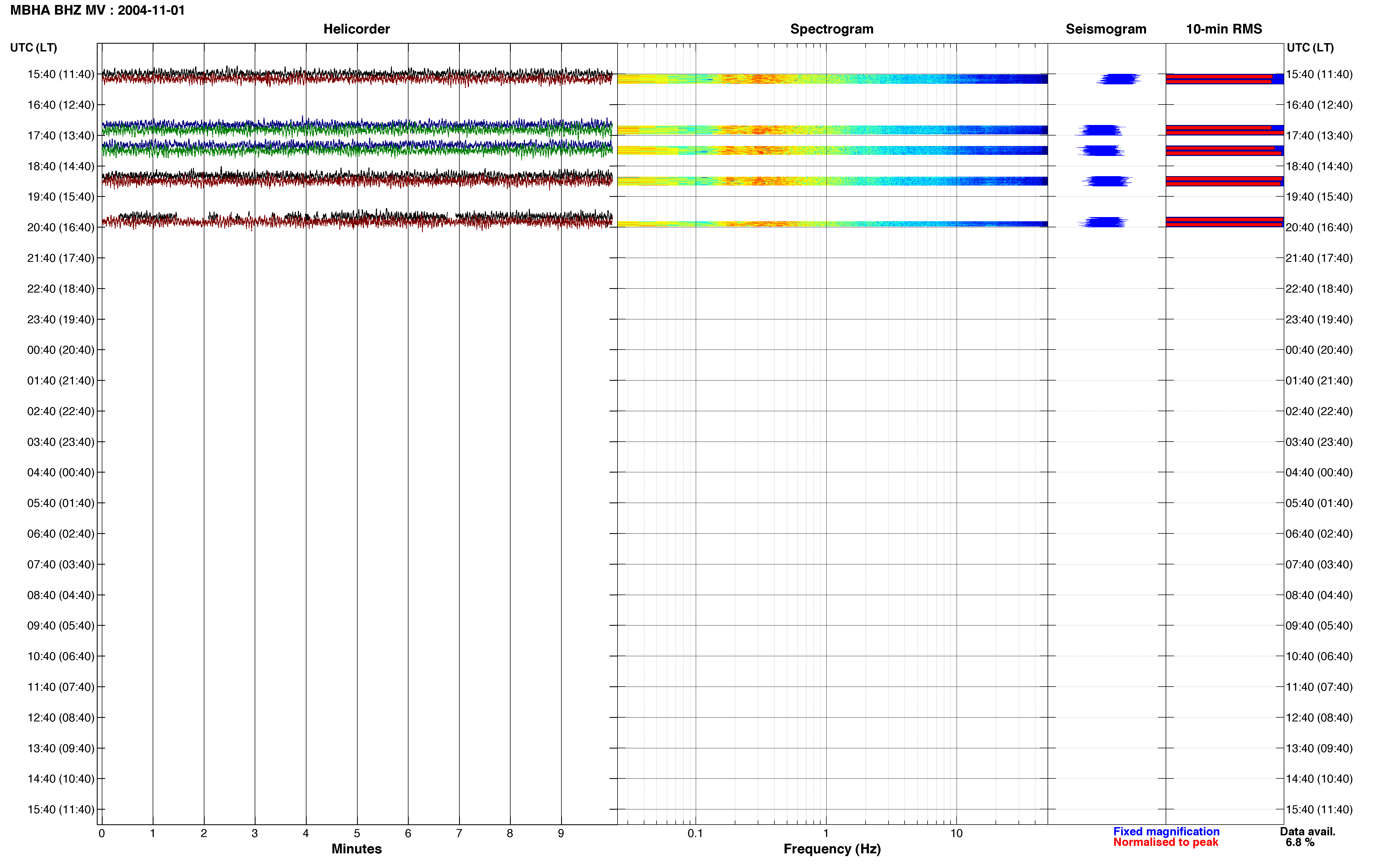The height and width of the screenshot is (868, 1388).
Task: Click the blue seismogram burst at 15:40
Action: 1118,79
